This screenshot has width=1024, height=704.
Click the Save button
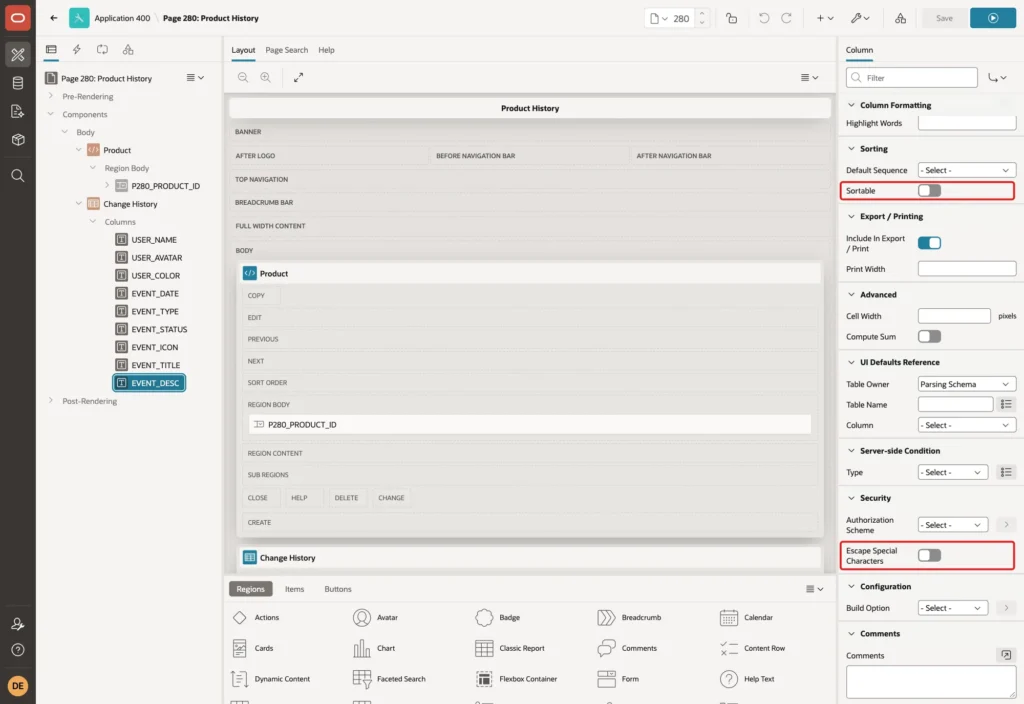(943, 18)
